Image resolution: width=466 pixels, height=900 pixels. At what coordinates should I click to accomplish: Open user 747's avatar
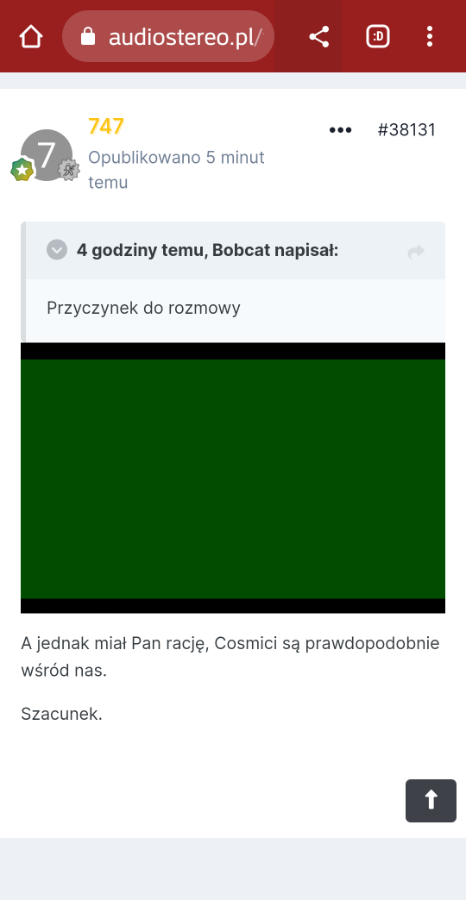(46, 154)
